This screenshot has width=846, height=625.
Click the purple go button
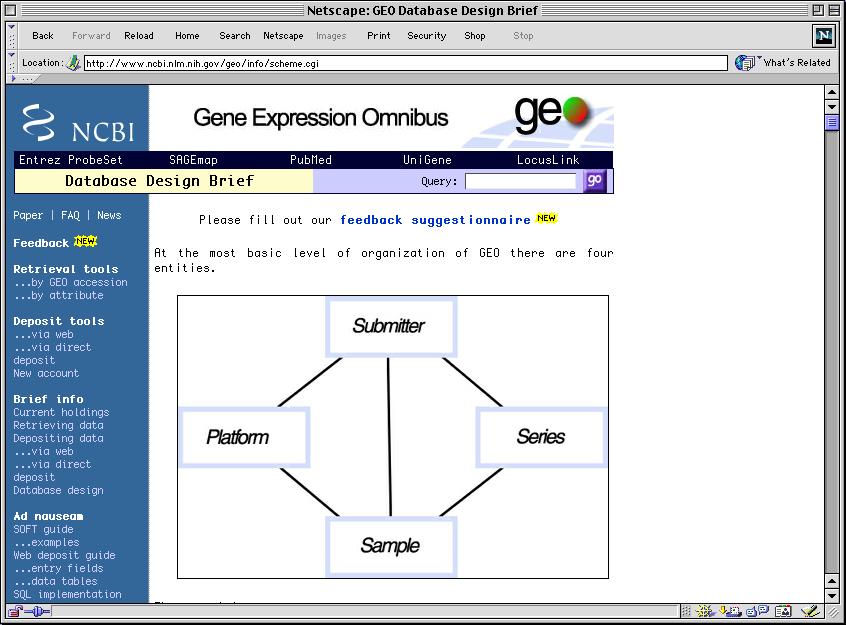(x=595, y=181)
